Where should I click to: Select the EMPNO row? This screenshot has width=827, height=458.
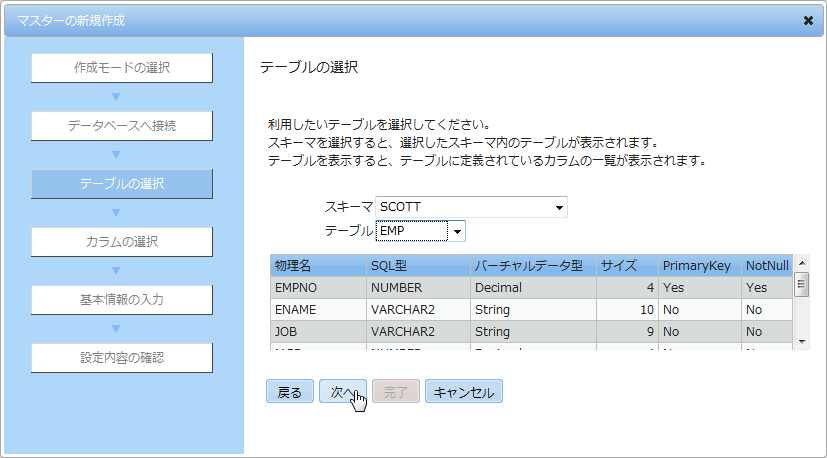531,288
